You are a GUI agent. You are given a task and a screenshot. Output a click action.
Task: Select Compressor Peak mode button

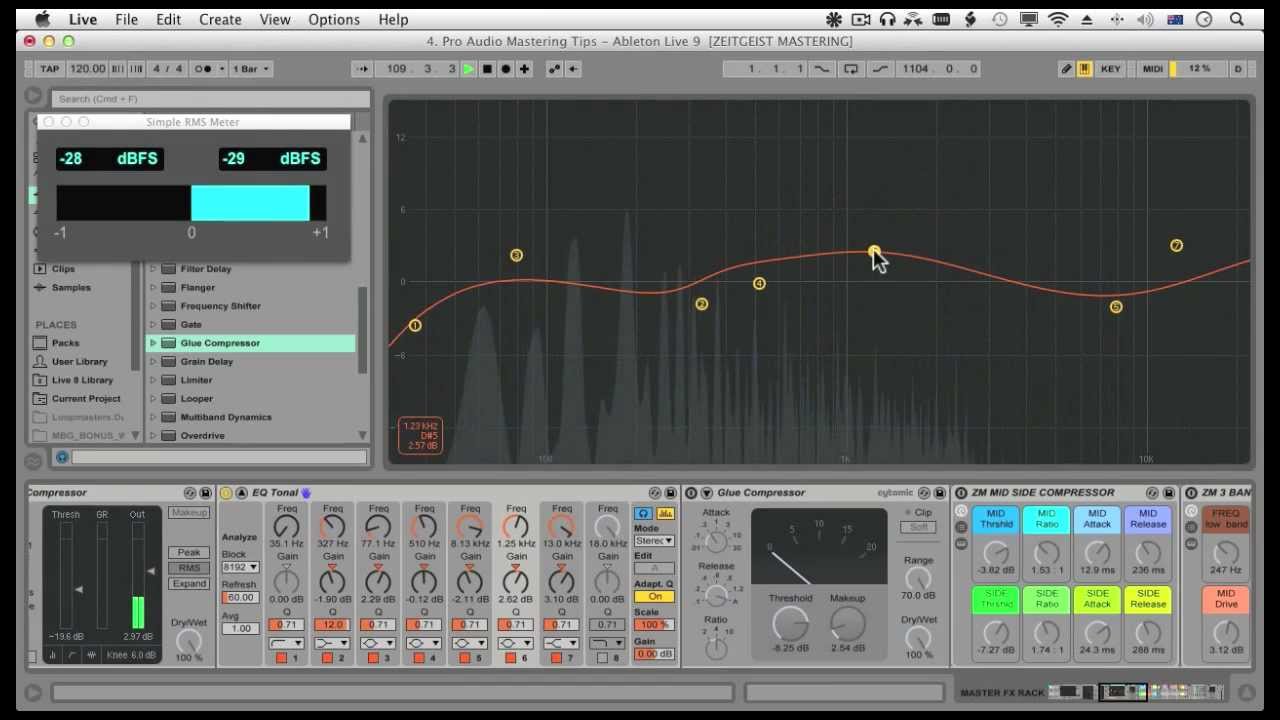pyautogui.click(x=189, y=552)
